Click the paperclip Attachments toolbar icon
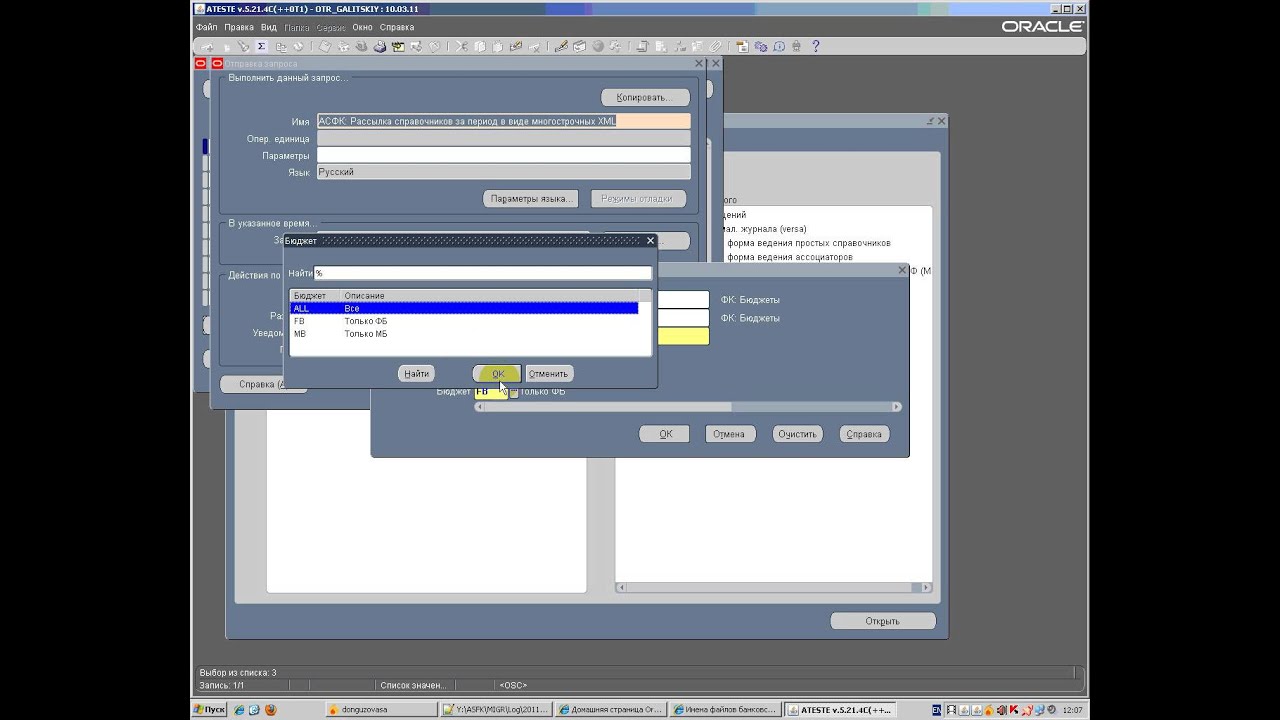 pos(714,46)
